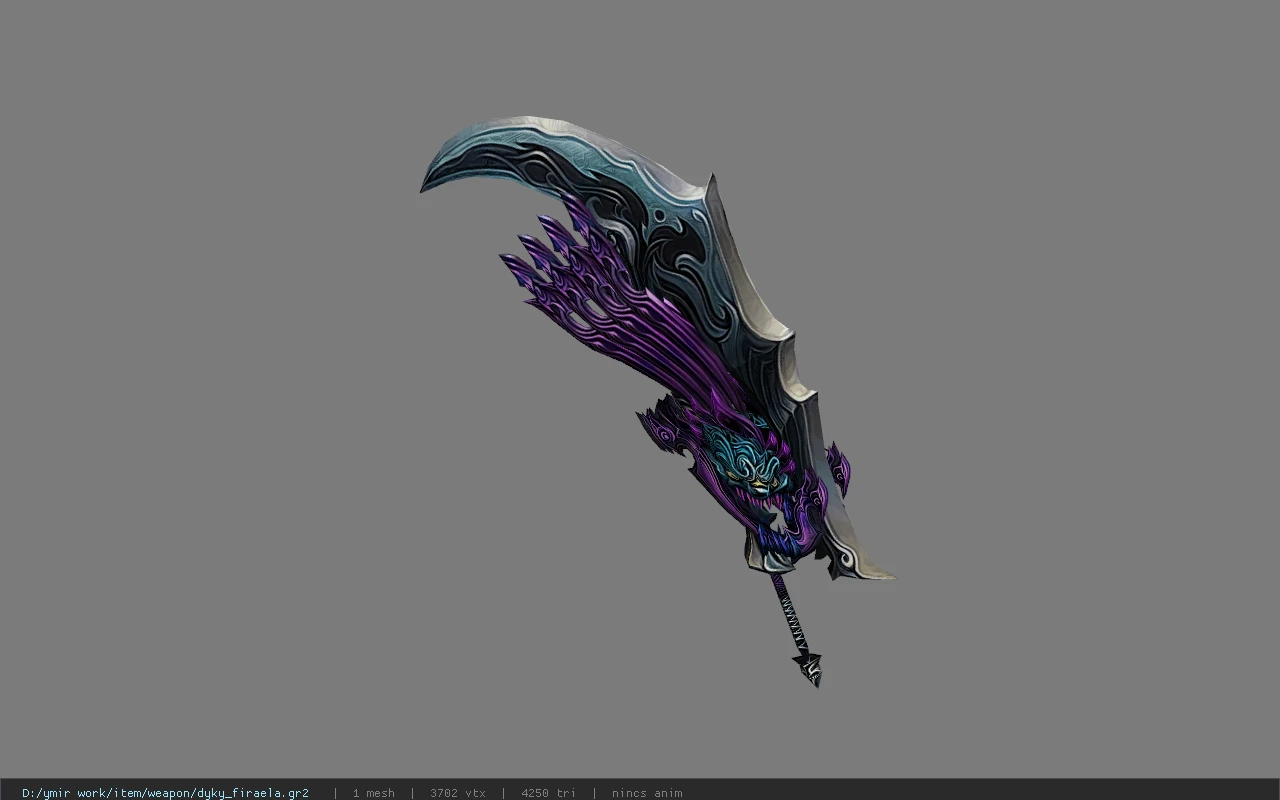Click the '3702 vtx' vertex count
The width and height of the screenshot is (1280, 800).
tap(458, 793)
